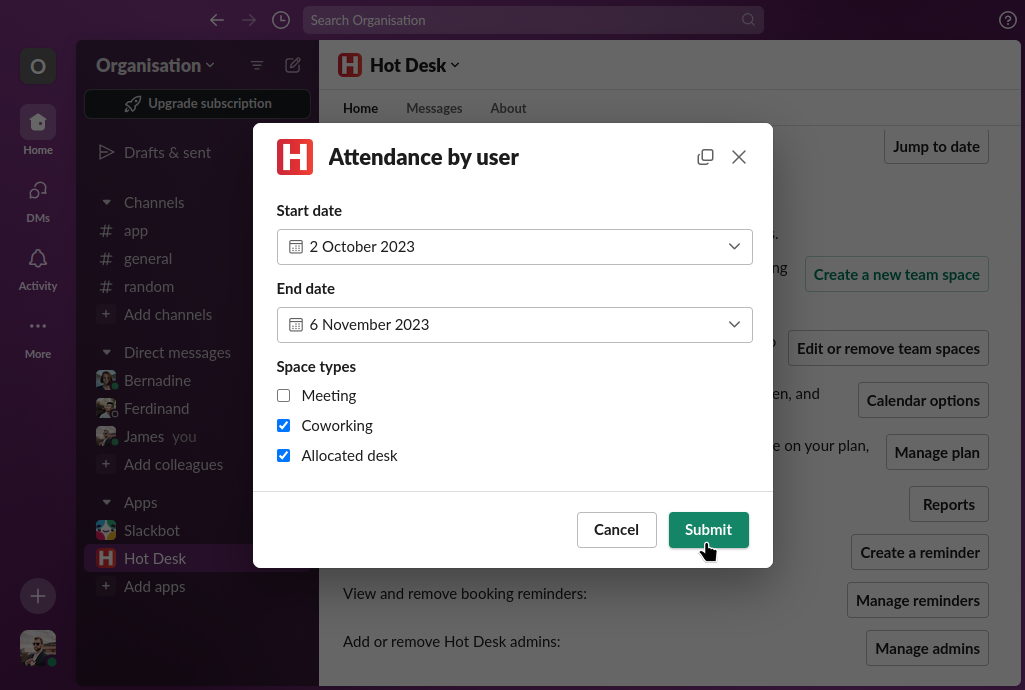Go to Home in left rail
Image resolution: width=1025 pixels, height=690 pixels.
click(x=38, y=130)
